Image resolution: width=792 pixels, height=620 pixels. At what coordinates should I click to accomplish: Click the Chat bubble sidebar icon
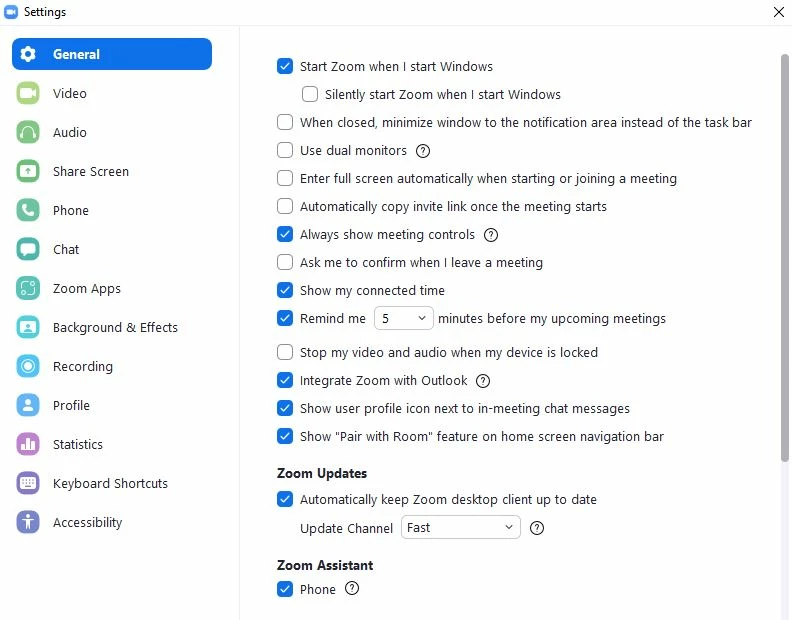tap(28, 249)
